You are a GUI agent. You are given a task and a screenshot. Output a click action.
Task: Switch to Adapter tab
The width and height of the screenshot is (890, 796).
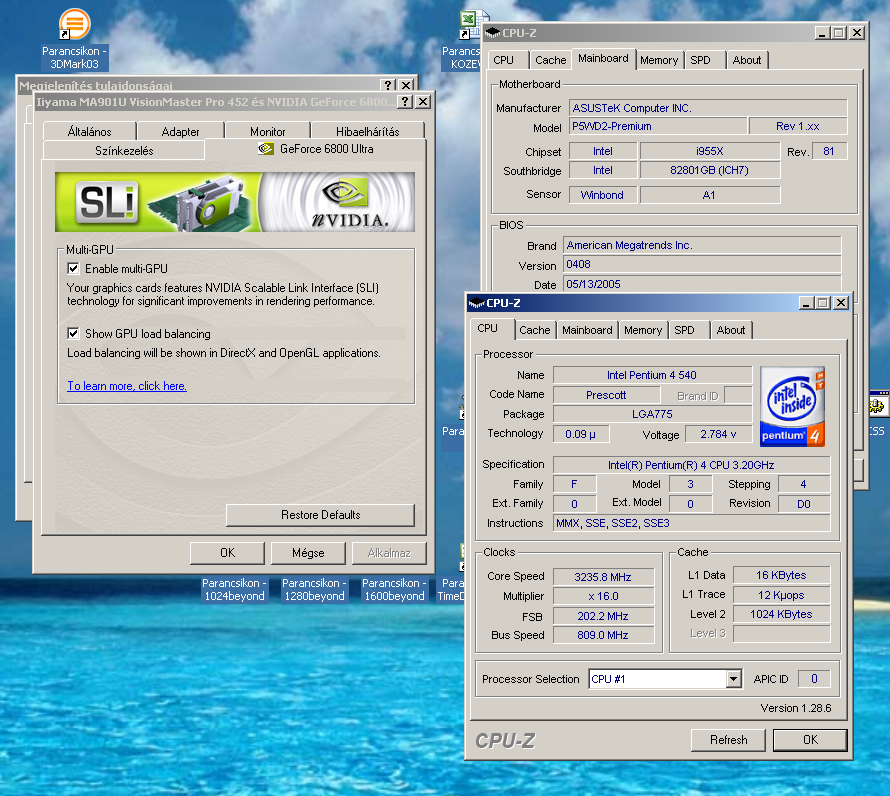pos(180,132)
